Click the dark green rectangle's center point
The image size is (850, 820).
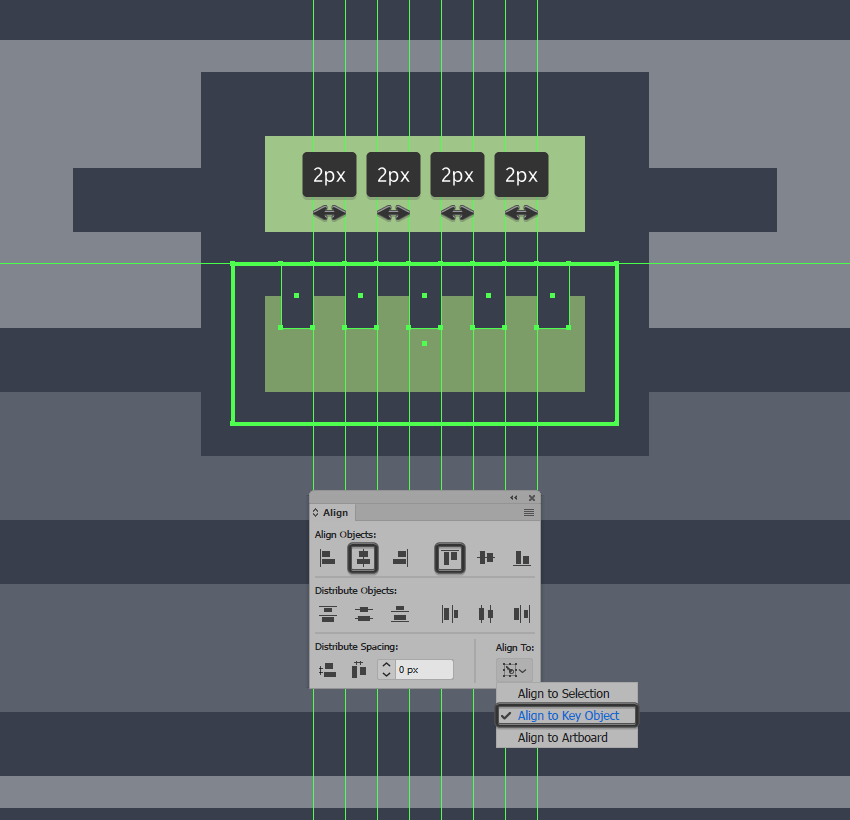click(424, 344)
